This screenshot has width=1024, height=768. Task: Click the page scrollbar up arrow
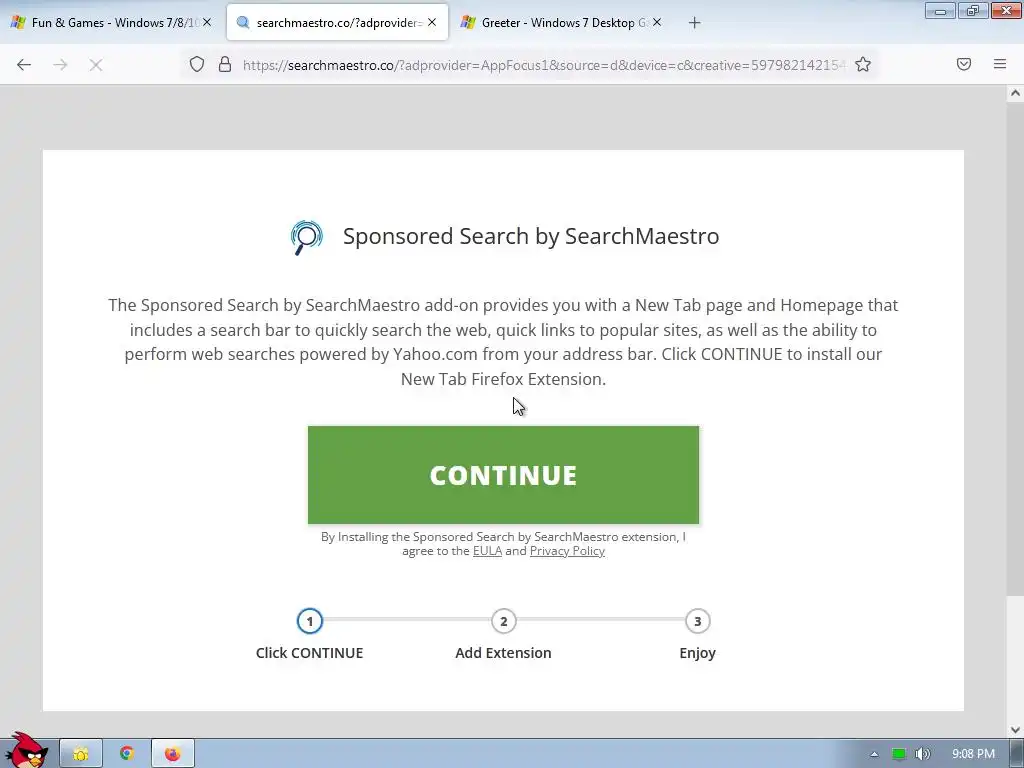pyautogui.click(x=1015, y=93)
